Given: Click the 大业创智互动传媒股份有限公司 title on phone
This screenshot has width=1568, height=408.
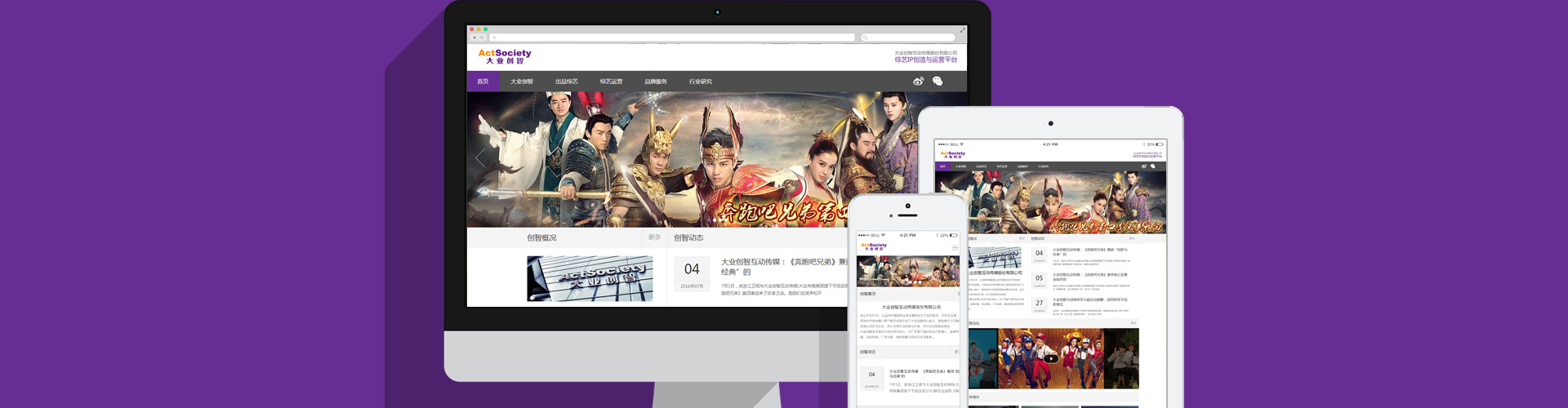Looking at the screenshot, I should click(x=911, y=308).
